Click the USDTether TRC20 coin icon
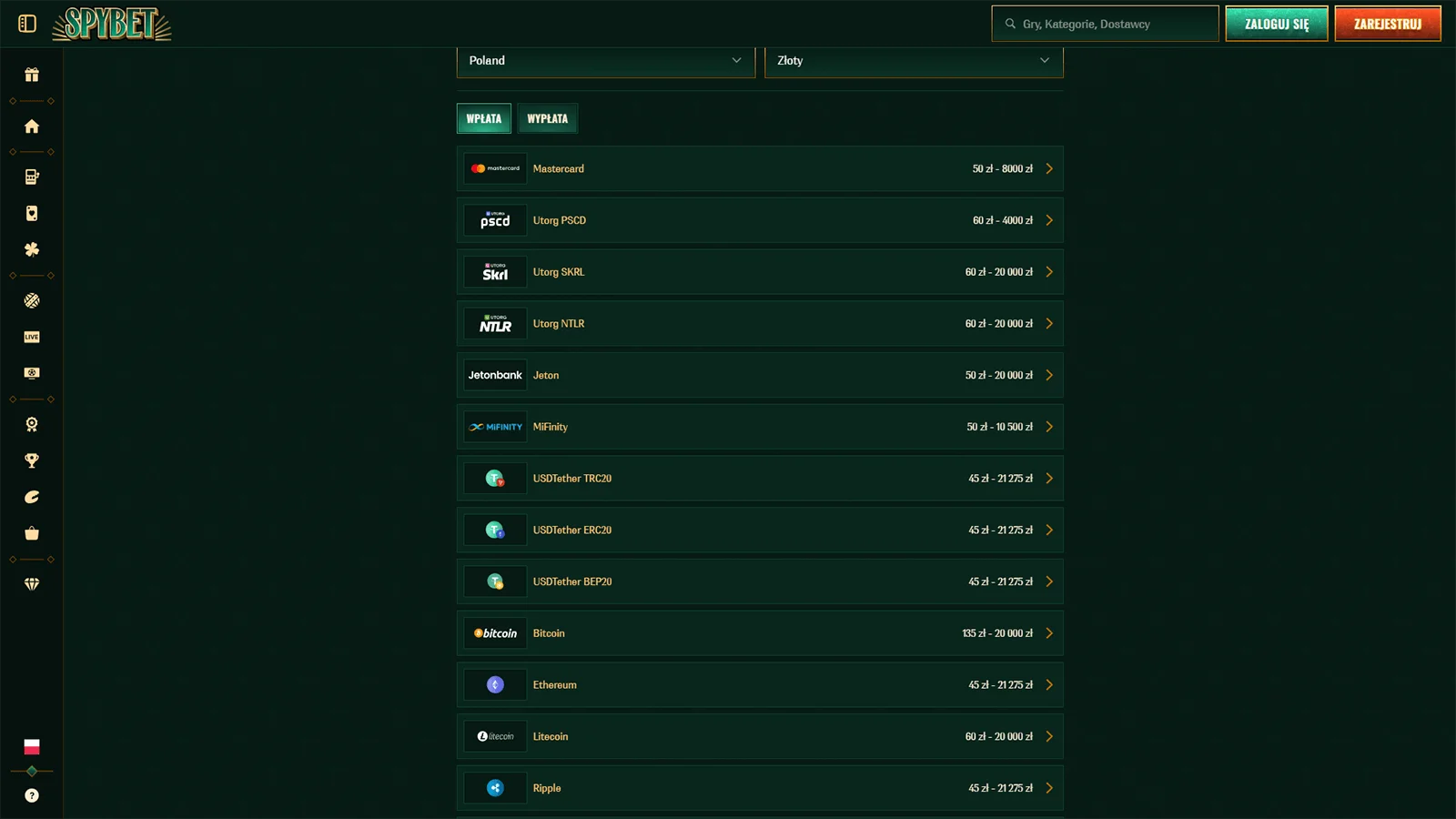The height and width of the screenshot is (819, 1456). point(495,479)
